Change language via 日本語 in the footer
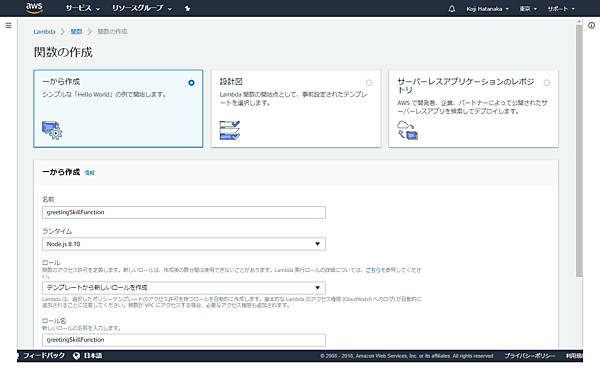 click(93, 355)
